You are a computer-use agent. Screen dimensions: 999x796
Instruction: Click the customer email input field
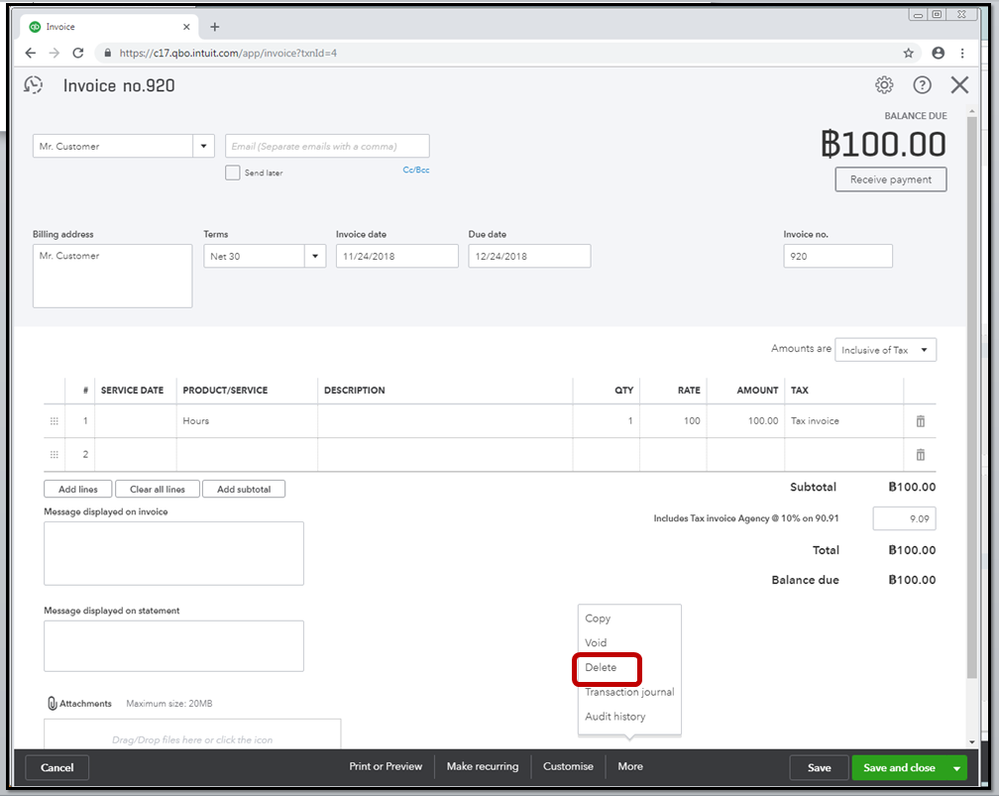pyautogui.click(x=327, y=146)
